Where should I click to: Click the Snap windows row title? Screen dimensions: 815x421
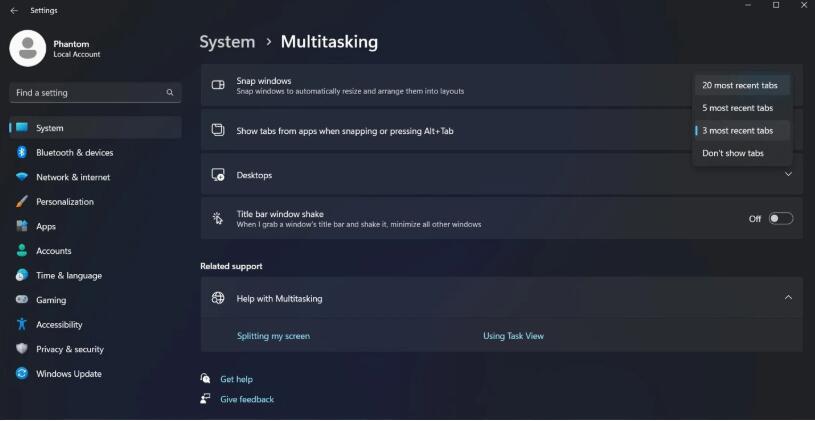[x=264, y=81]
